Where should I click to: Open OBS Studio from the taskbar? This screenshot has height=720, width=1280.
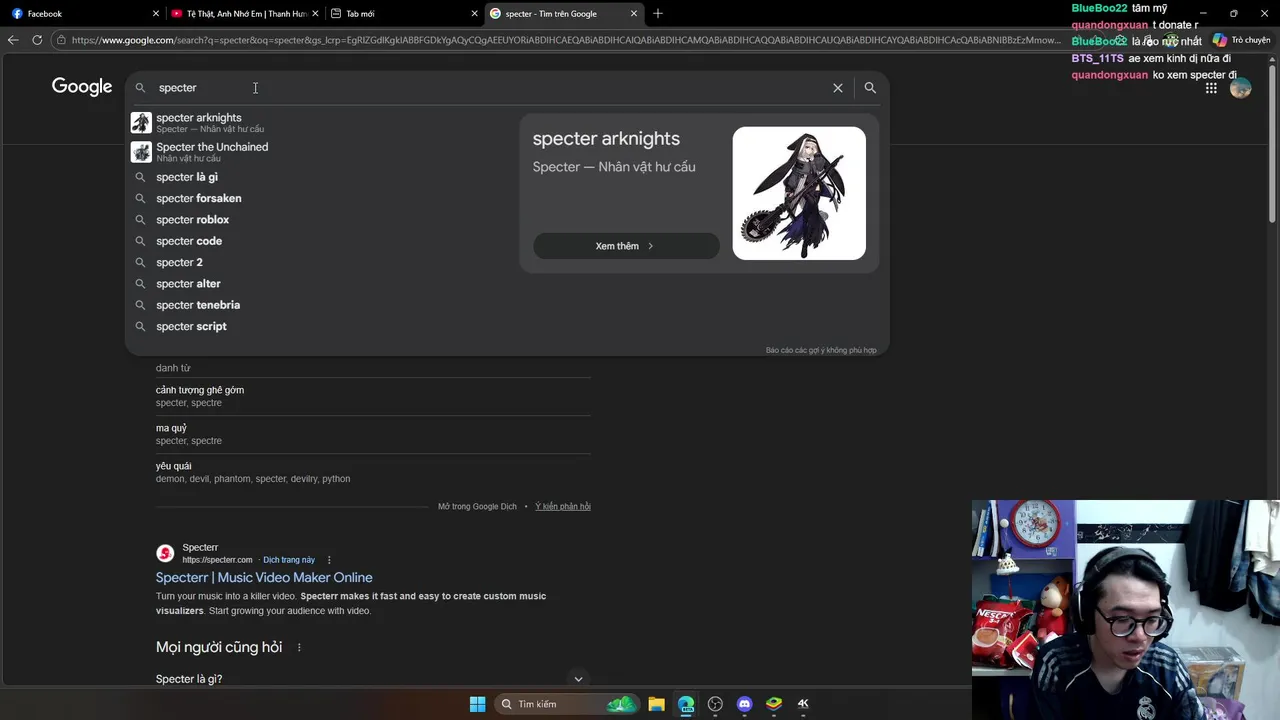715,704
